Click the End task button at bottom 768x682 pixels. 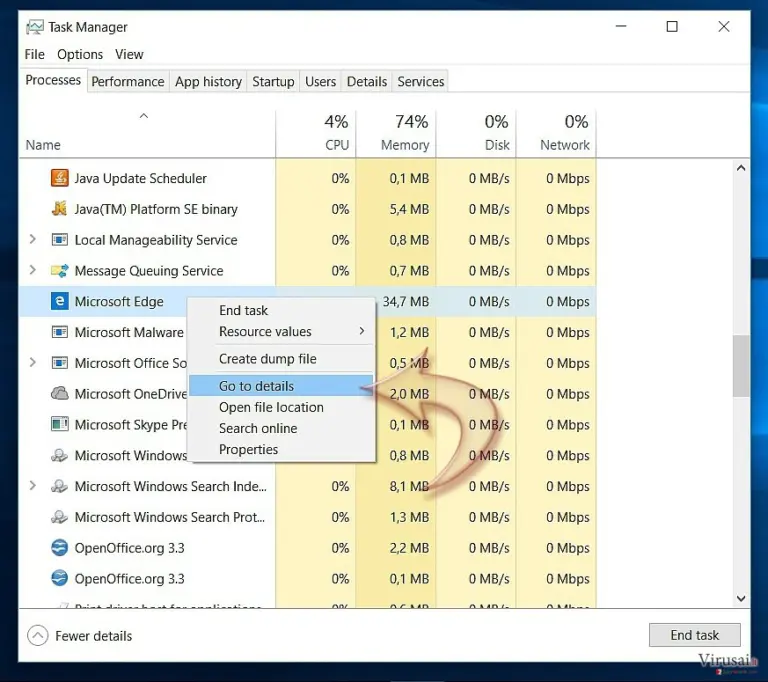[695, 635]
